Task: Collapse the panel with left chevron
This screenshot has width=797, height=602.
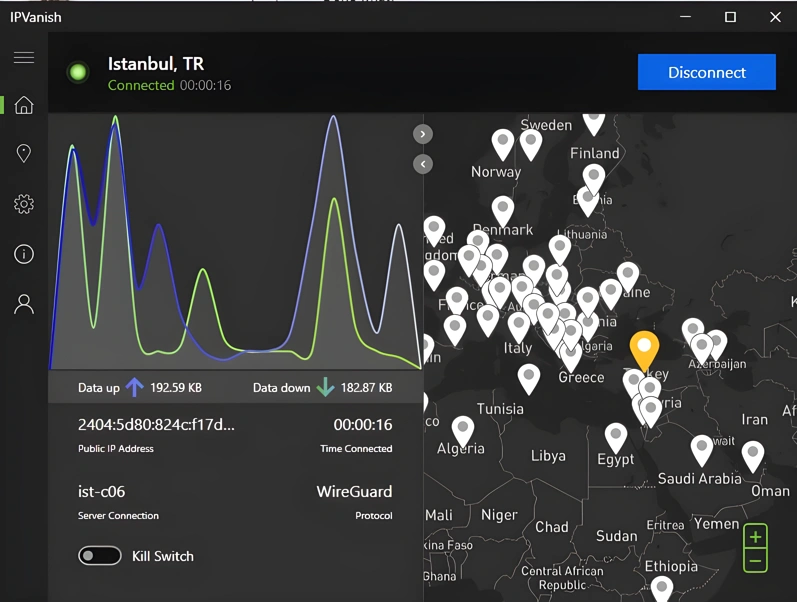Action: (x=423, y=164)
